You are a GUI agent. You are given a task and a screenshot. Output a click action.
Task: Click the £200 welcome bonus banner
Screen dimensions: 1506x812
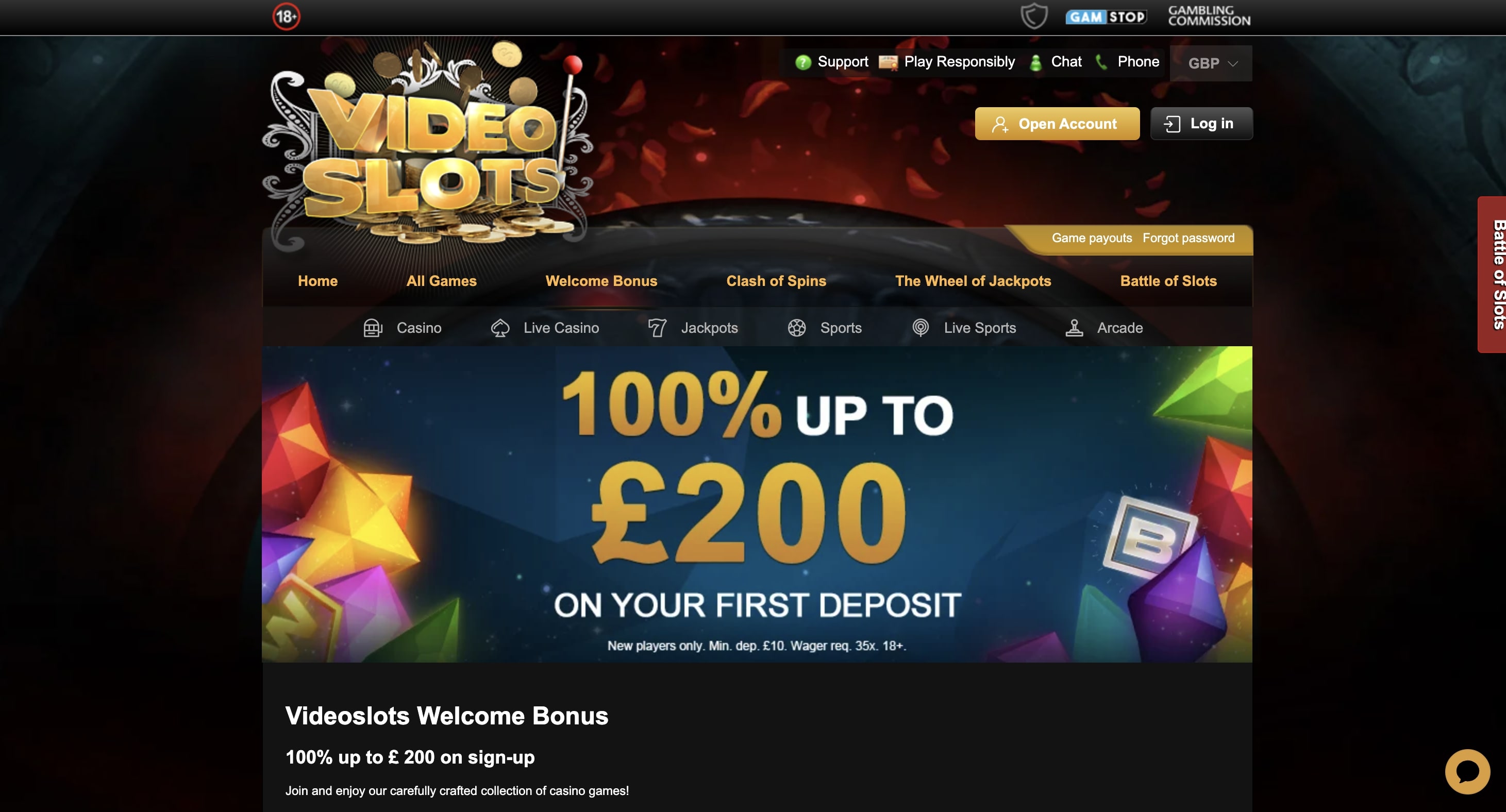click(x=757, y=504)
